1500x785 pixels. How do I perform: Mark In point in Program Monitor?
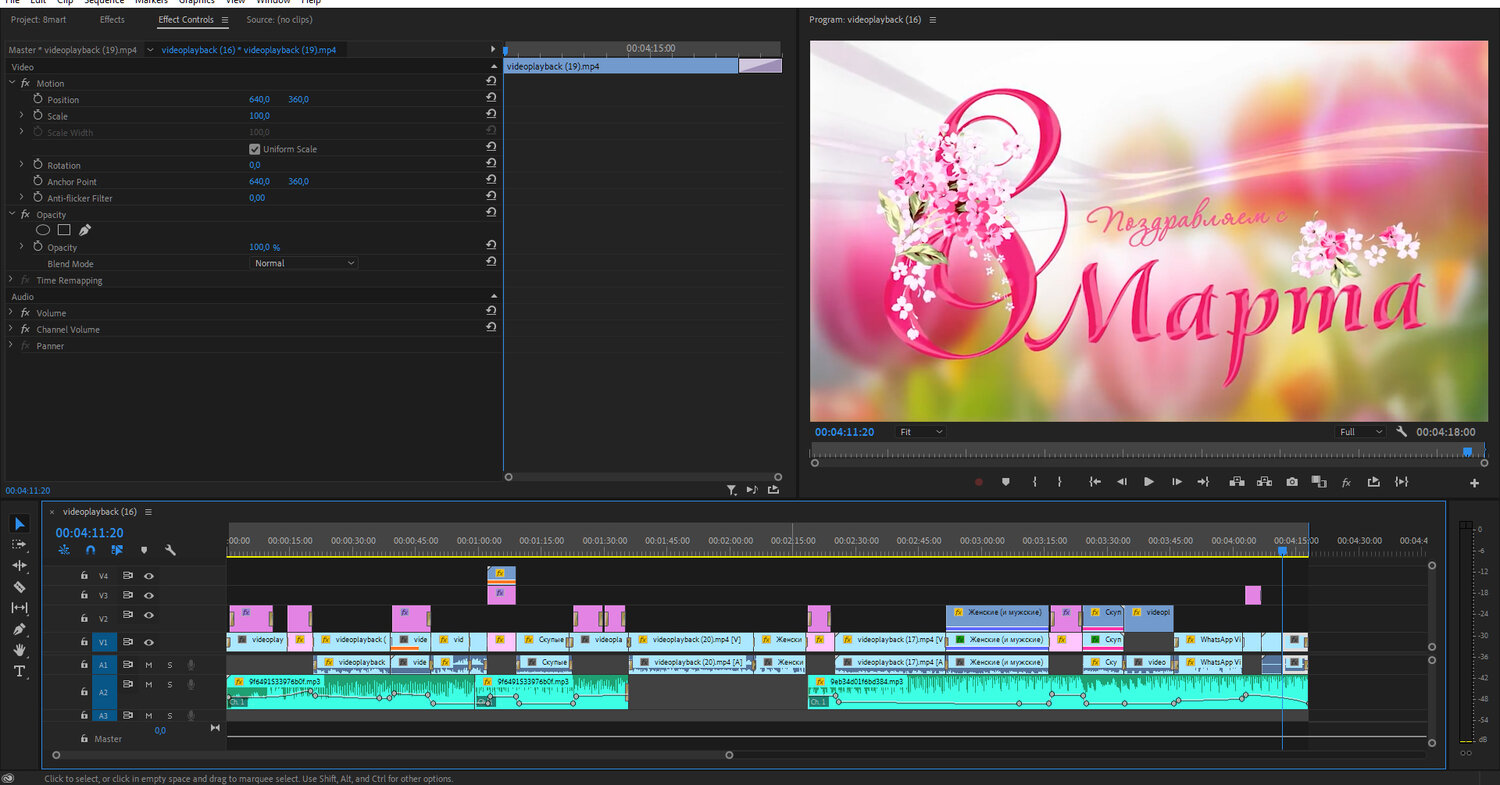(1034, 482)
